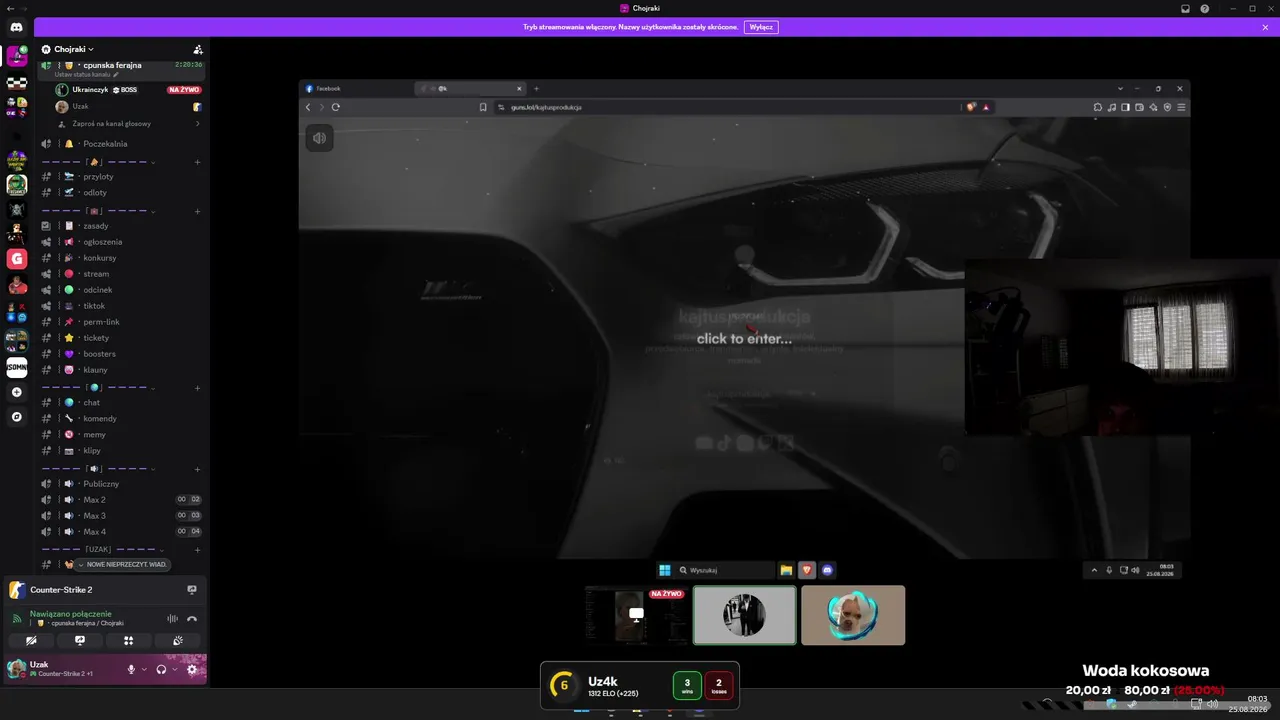Click the Wyłącz button in streamer banner
The width and height of the screenshot is (1280, 720).
[x=761, y=27]
